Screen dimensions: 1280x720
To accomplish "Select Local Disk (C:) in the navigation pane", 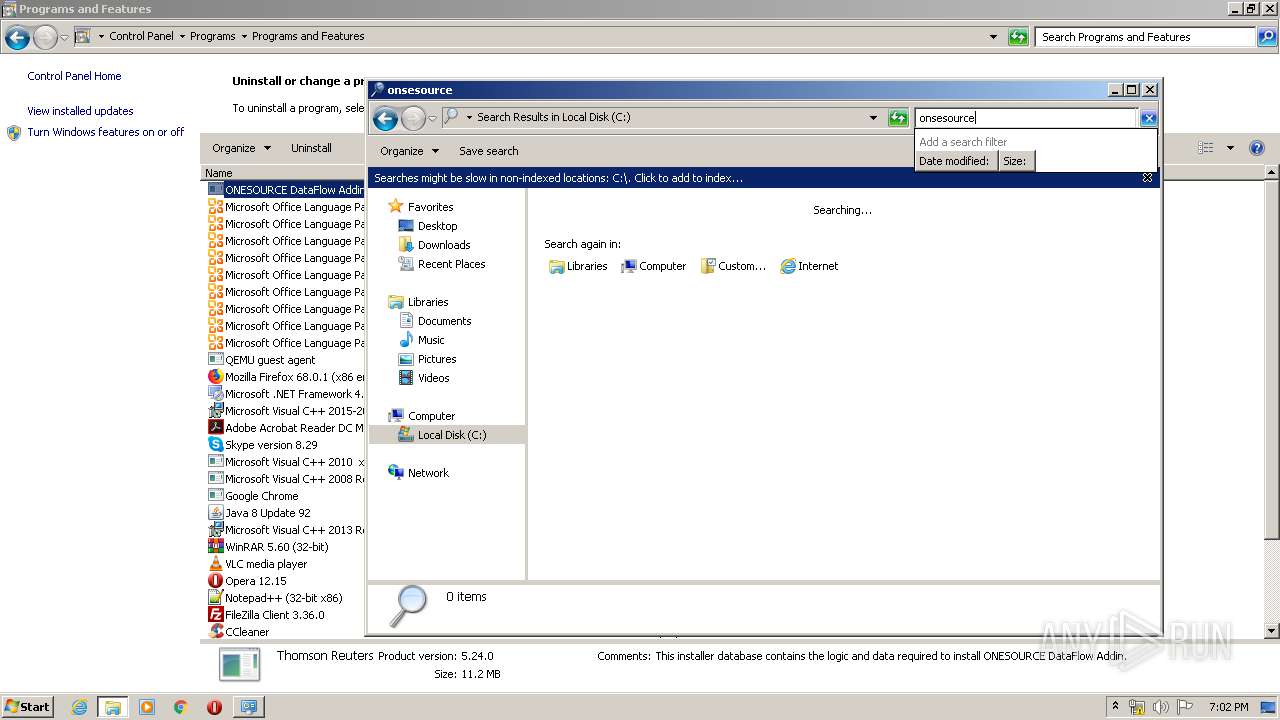I will click(447, 435).
